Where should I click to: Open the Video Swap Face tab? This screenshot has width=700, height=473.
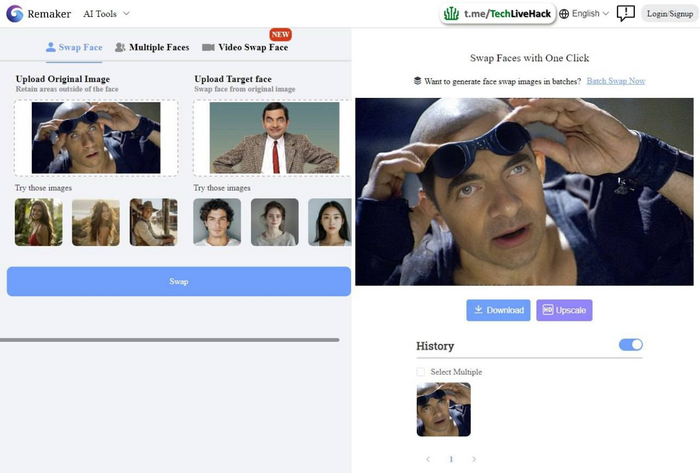(x=245, y=47)
